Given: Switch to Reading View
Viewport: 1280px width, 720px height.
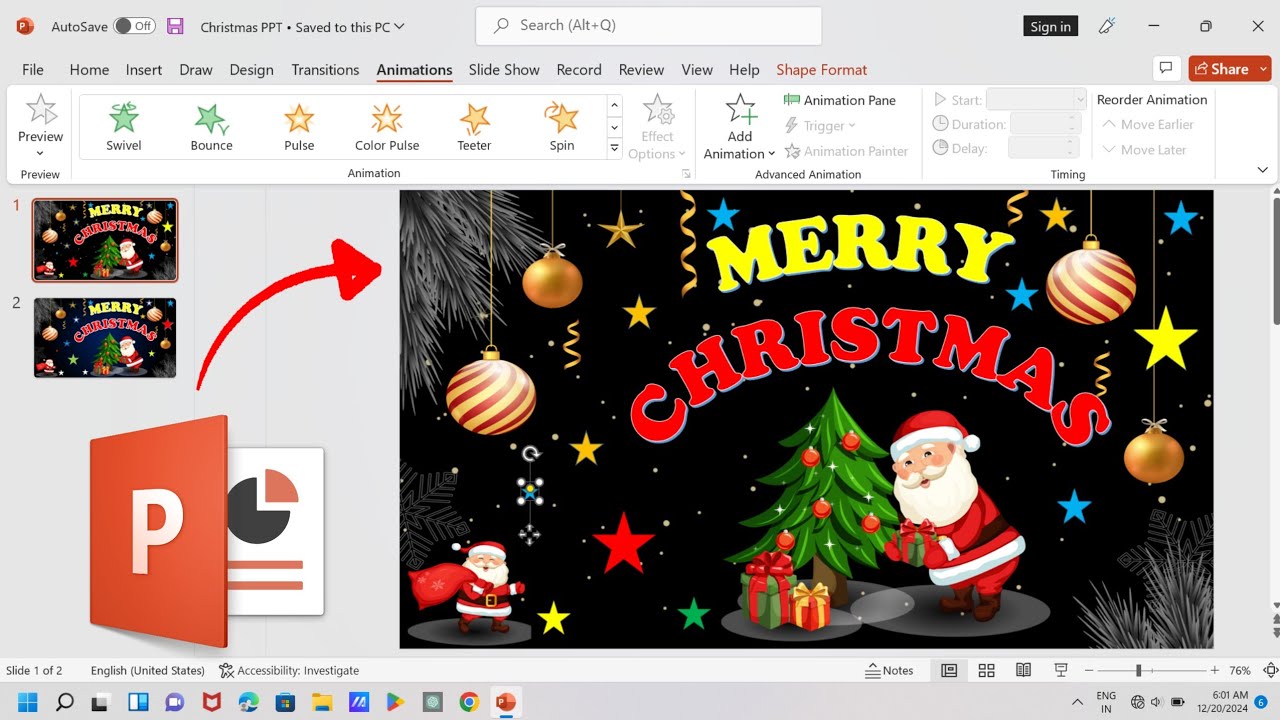Looking at the screenshot, I should (1023, 670).
